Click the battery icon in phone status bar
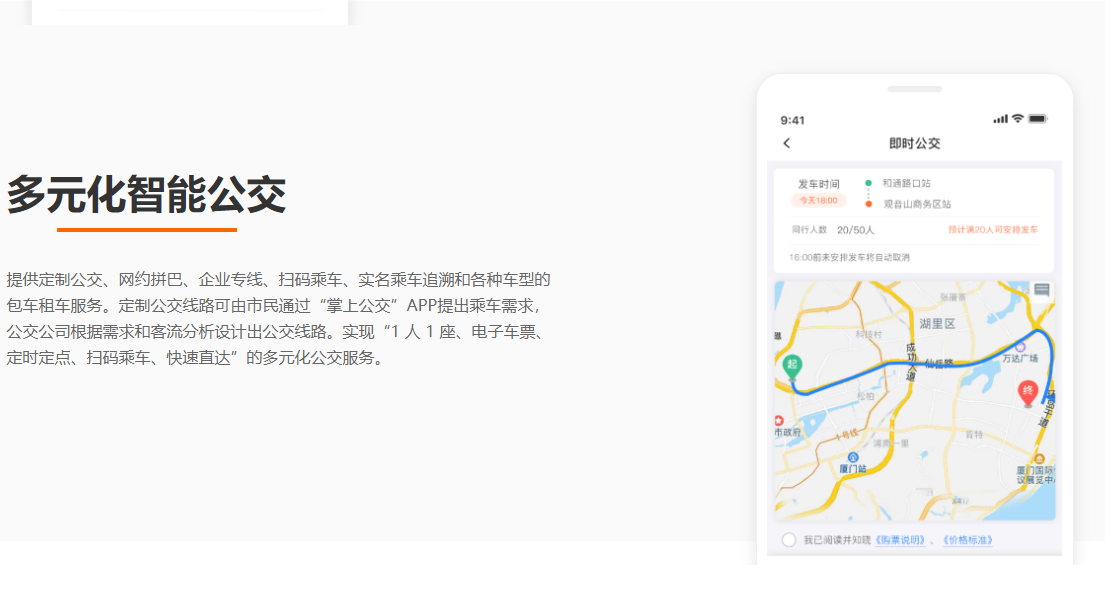 (1037, 119)
